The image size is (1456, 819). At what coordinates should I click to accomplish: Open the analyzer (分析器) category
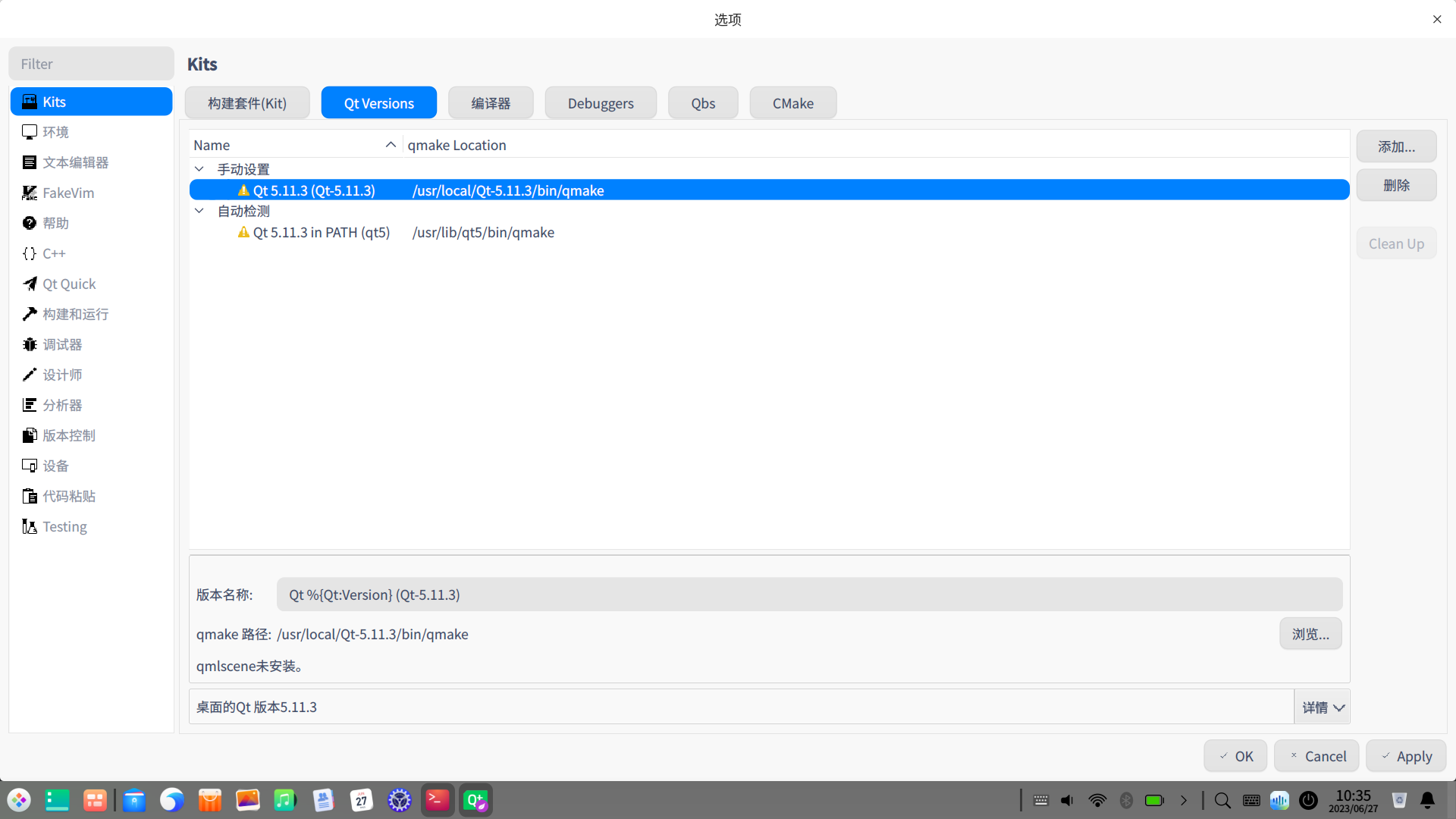tap(62, 405)
